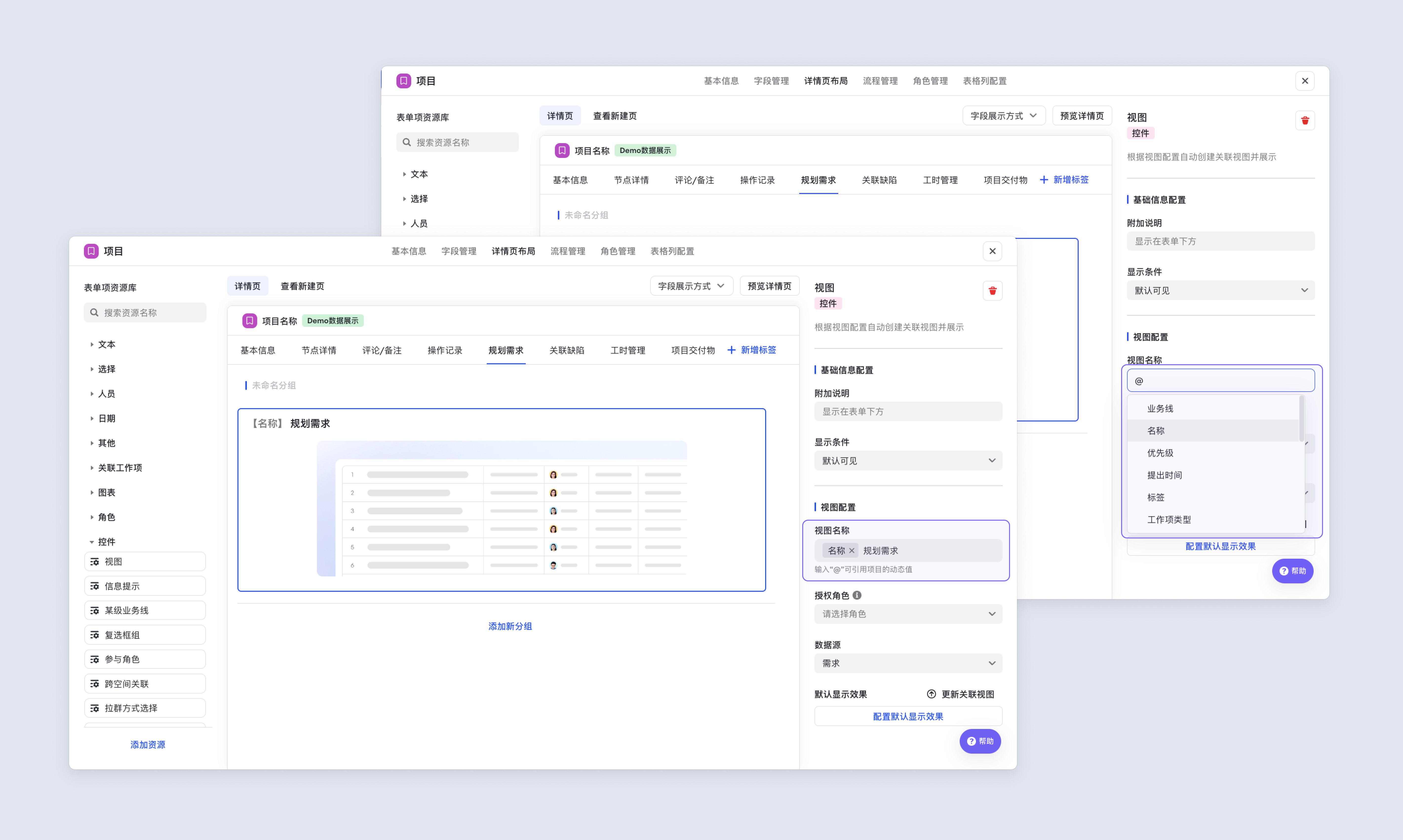Select 操作记录 tab in front window canvas
This screenshot has width=1403, height=840.
(445, 350)
